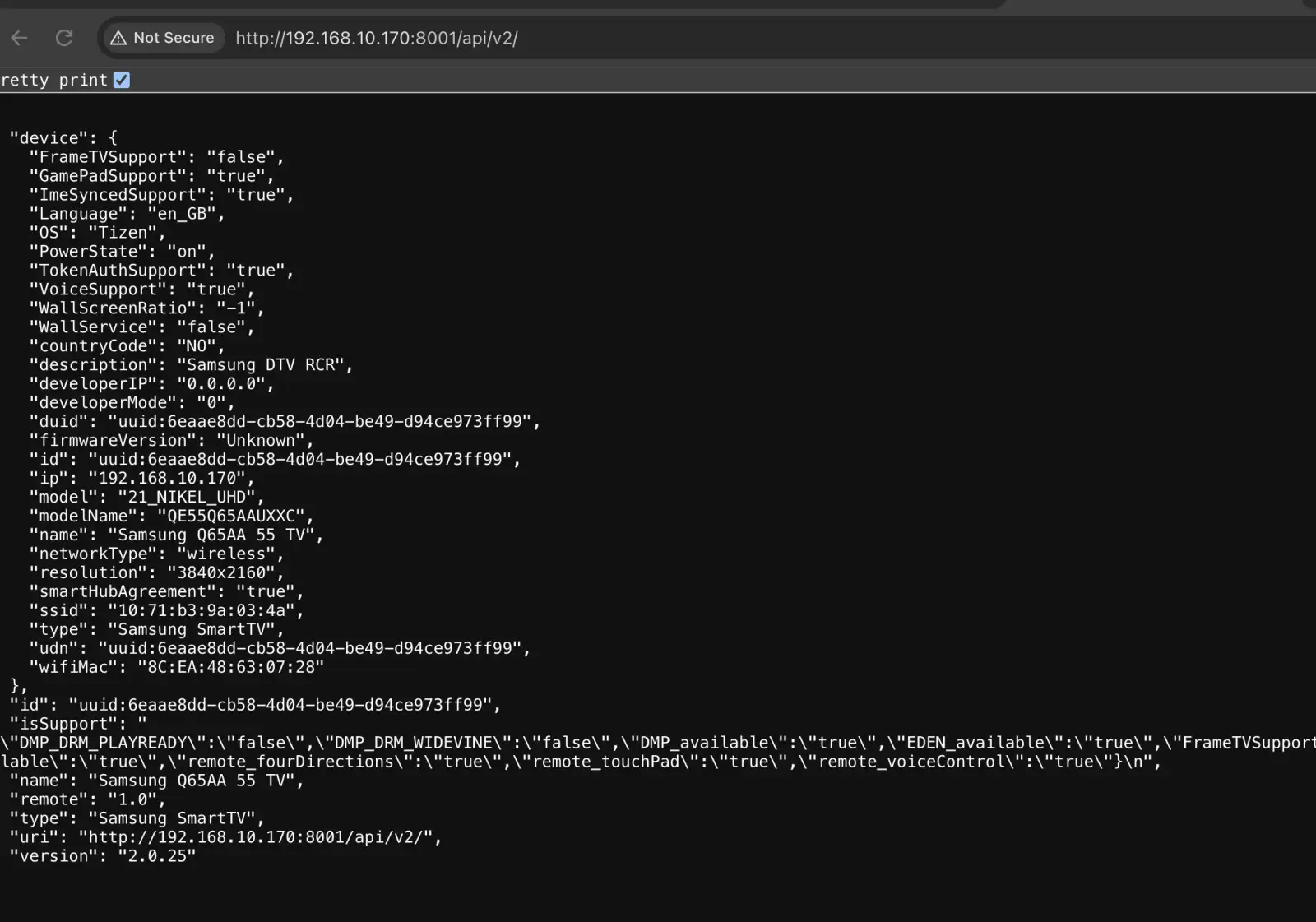Click the DMP_DRM_PLAYREADY escaped string line
Viewport: 1316px width, 922px height.
click(x=658, y=744)
